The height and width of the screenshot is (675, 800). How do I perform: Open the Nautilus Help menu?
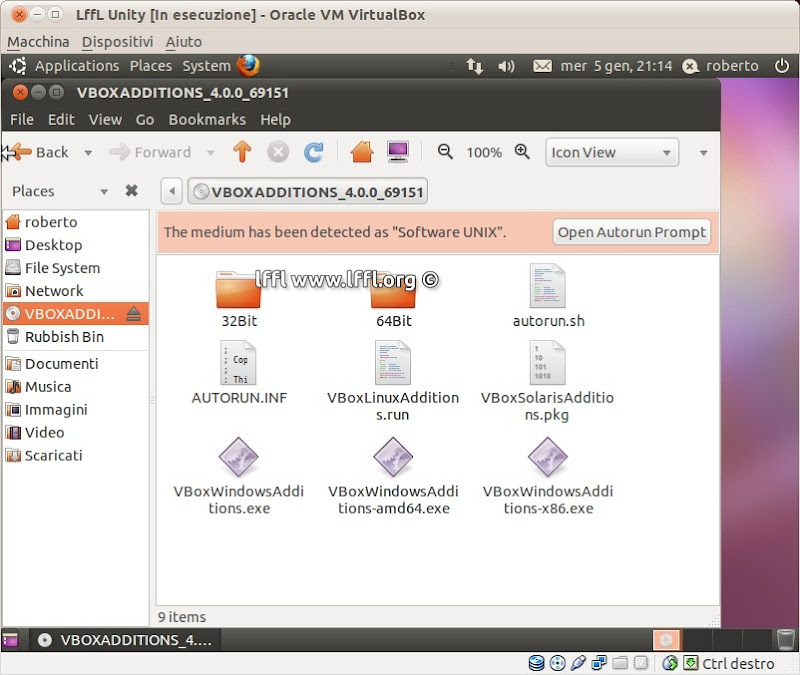pos(276,119)
